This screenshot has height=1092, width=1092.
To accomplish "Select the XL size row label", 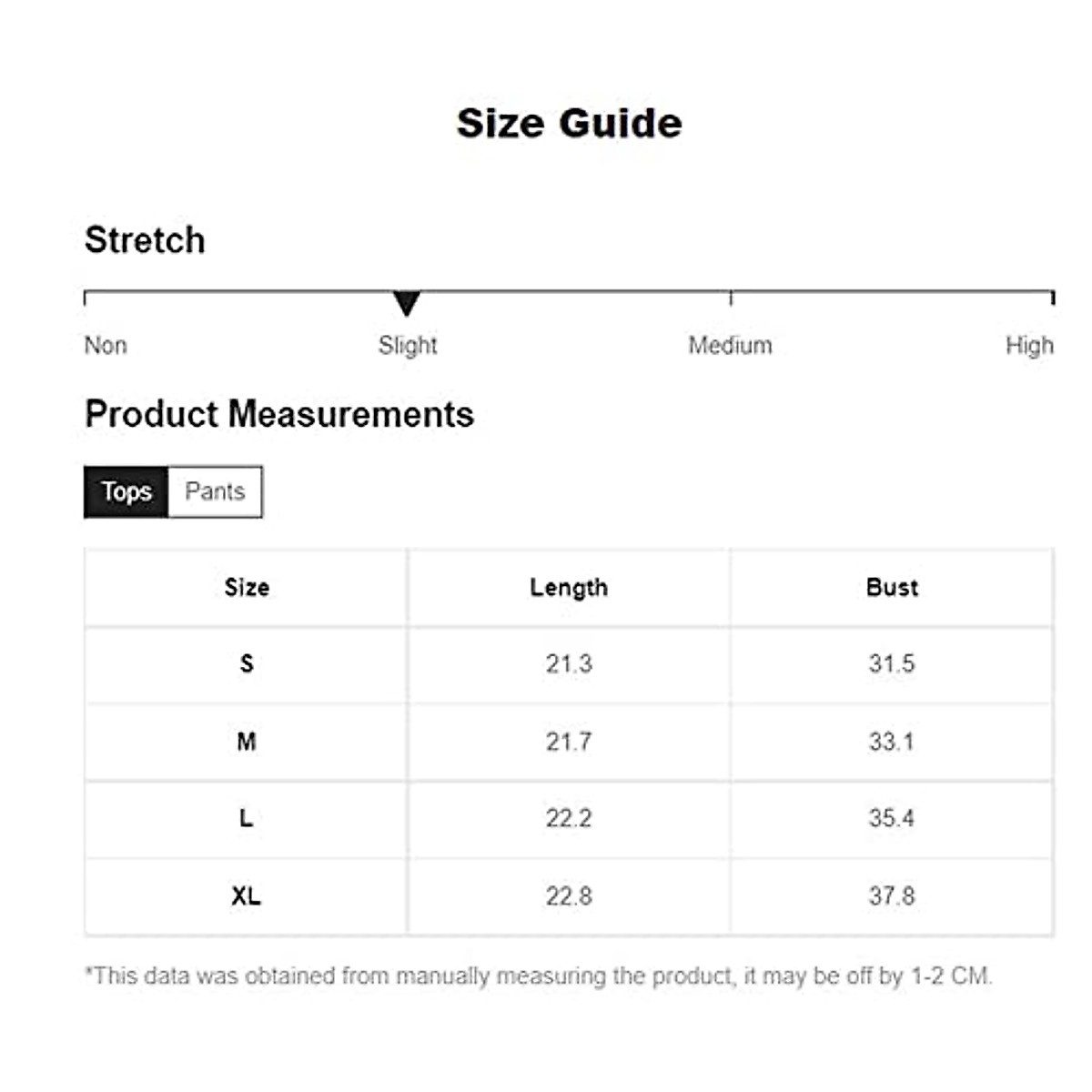I will click(x=247, y=896).
